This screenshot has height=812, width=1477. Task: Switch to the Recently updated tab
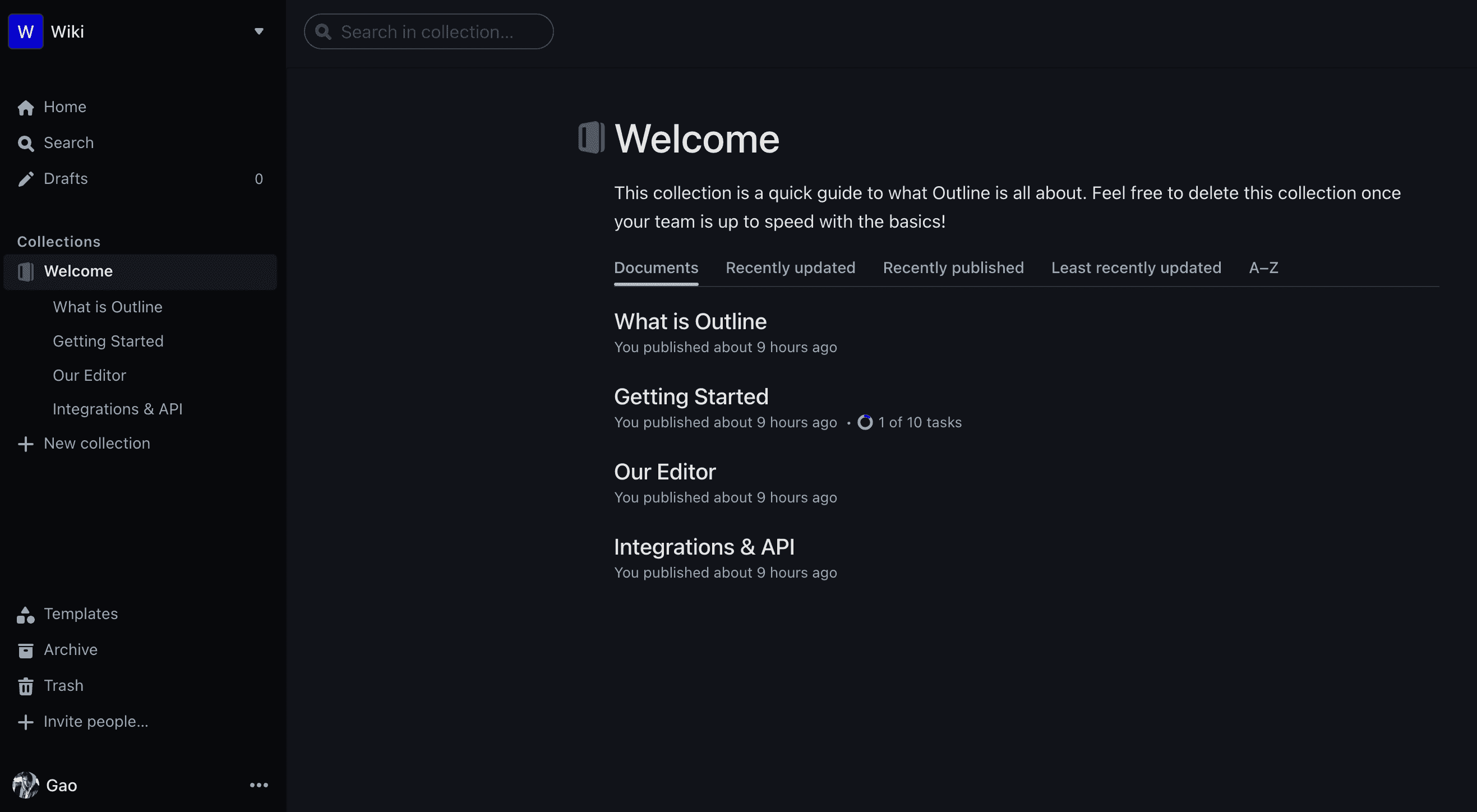tap(790, 268)
